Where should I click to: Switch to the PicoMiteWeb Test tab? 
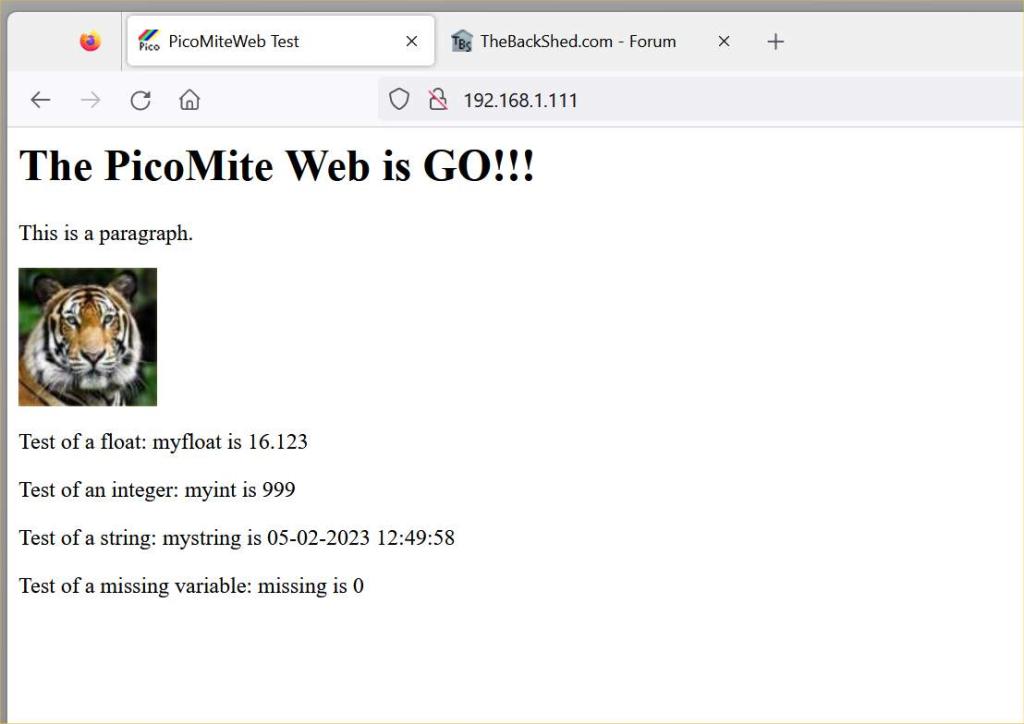(233, 42)
